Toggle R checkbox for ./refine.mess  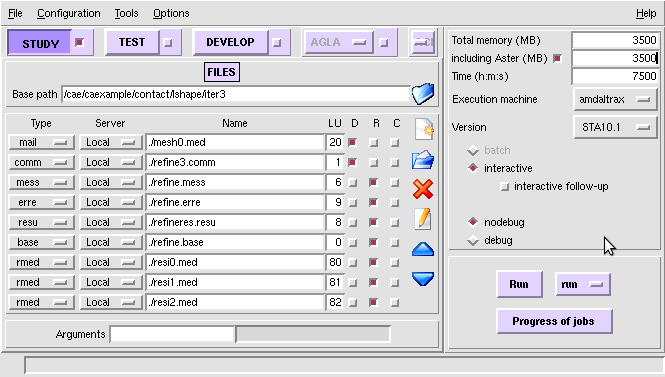373,182
